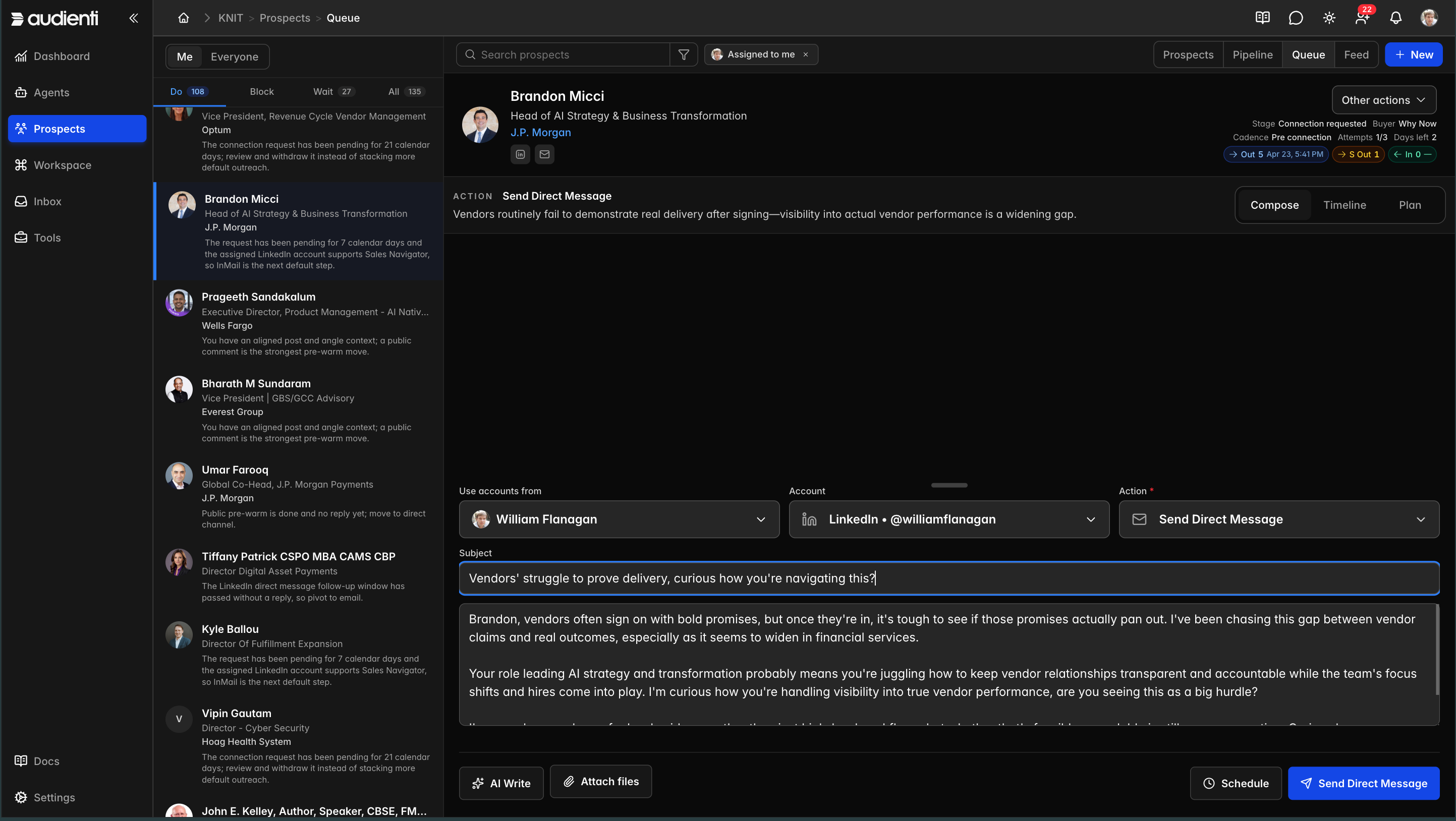Click the compose panel resize handle
Screen dimensions: 1456x821
pyautogui.click(x=949, y=485)
